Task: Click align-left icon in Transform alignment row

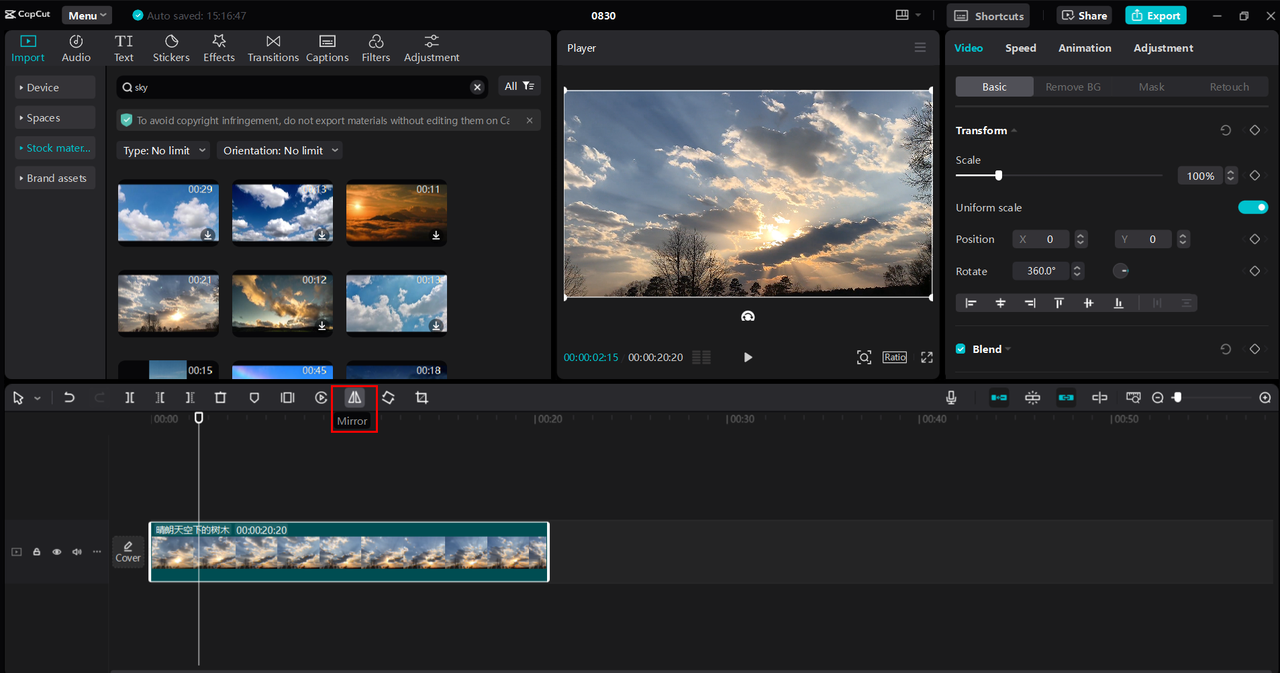Action: pos(971,303)
